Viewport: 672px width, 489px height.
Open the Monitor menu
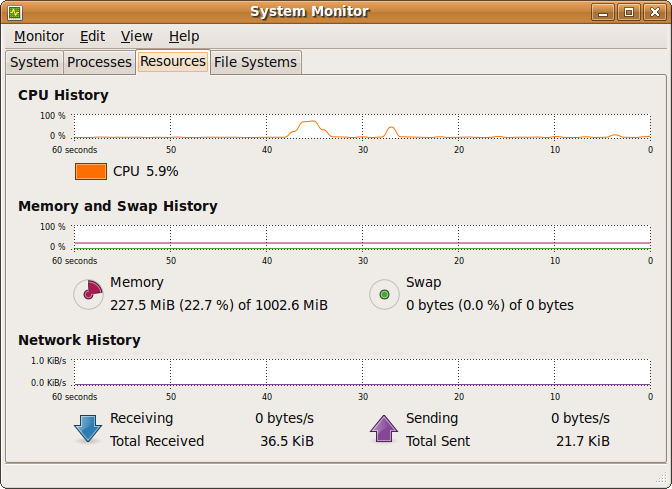39,36
